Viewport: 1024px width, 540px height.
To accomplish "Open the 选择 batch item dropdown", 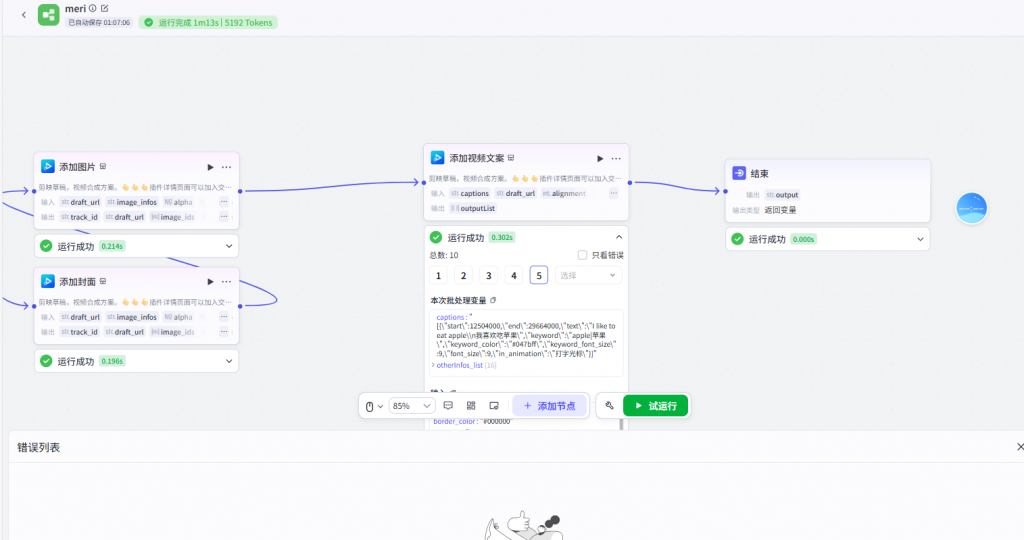I will (x=588, y=275).
